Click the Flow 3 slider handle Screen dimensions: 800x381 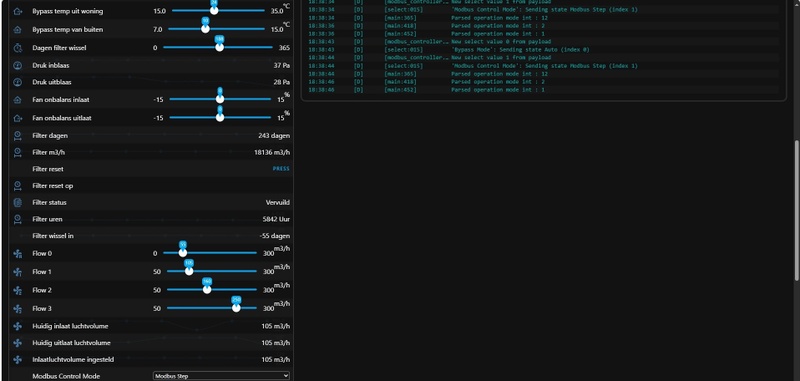tap(236, 308)
